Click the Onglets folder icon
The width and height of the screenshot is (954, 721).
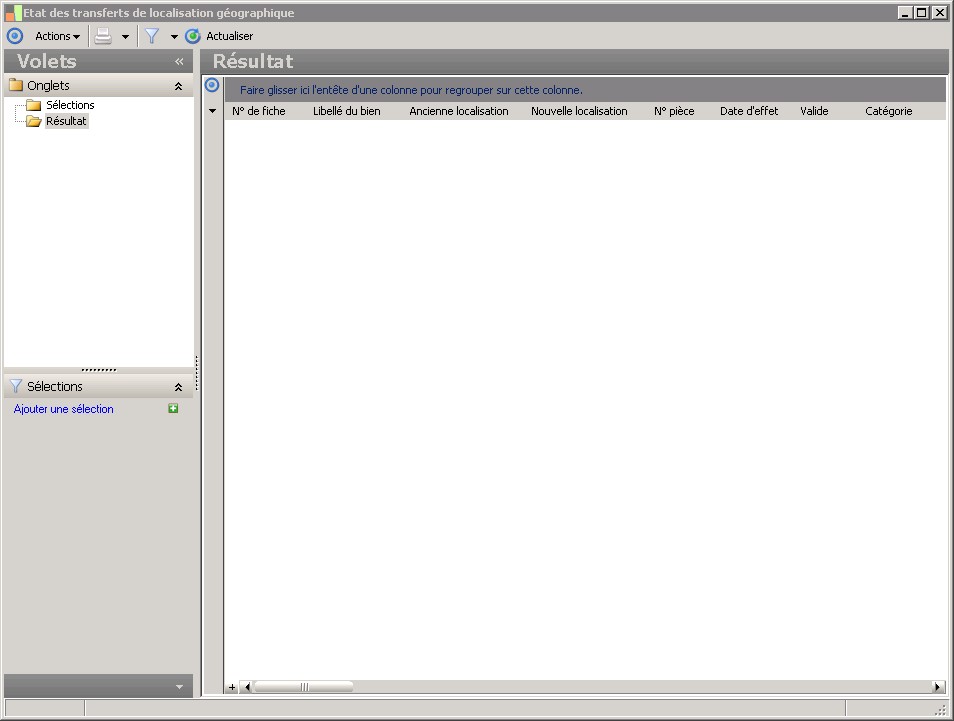(x=16, y=85)
